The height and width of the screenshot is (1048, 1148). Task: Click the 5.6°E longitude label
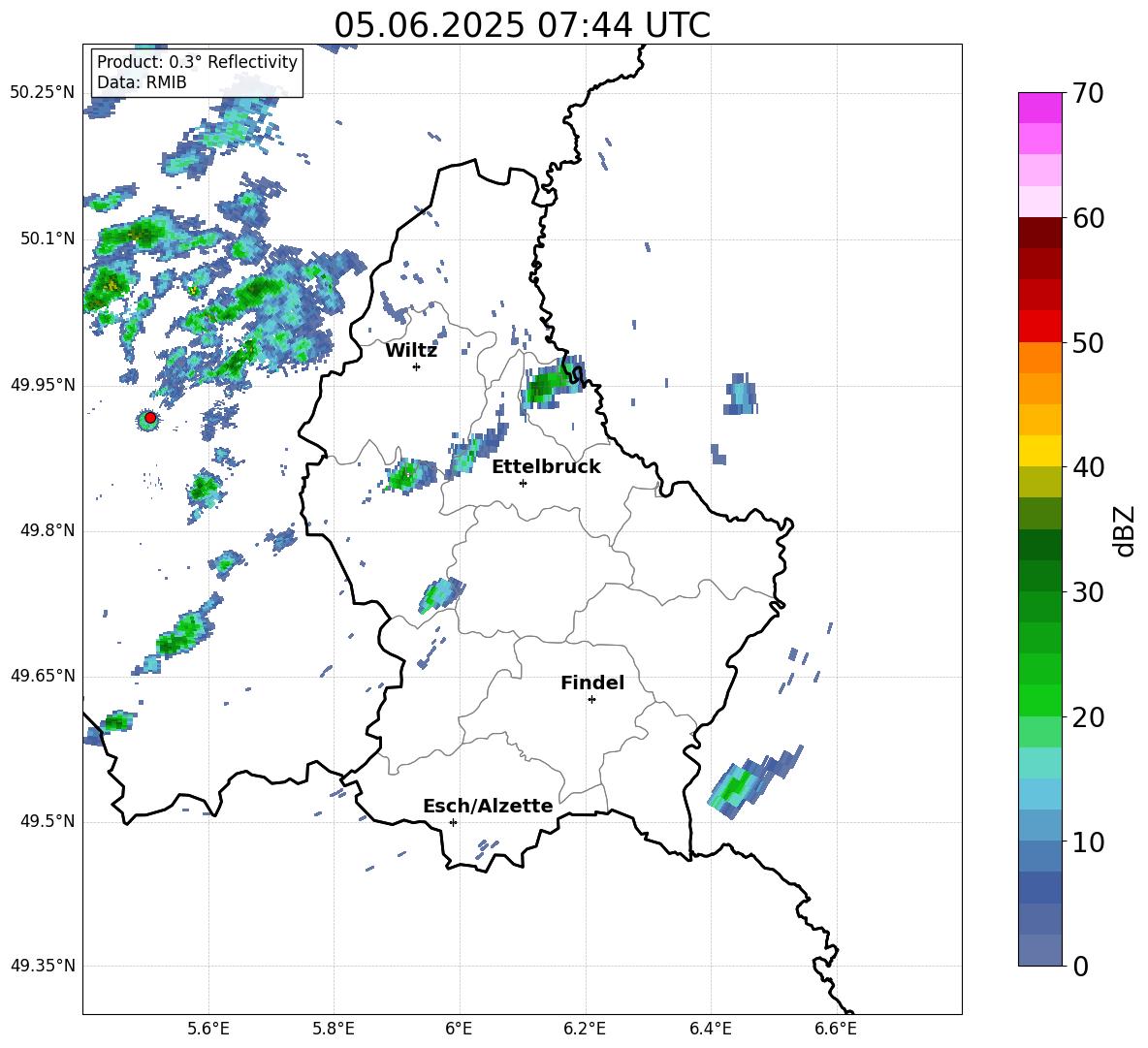208,1029
